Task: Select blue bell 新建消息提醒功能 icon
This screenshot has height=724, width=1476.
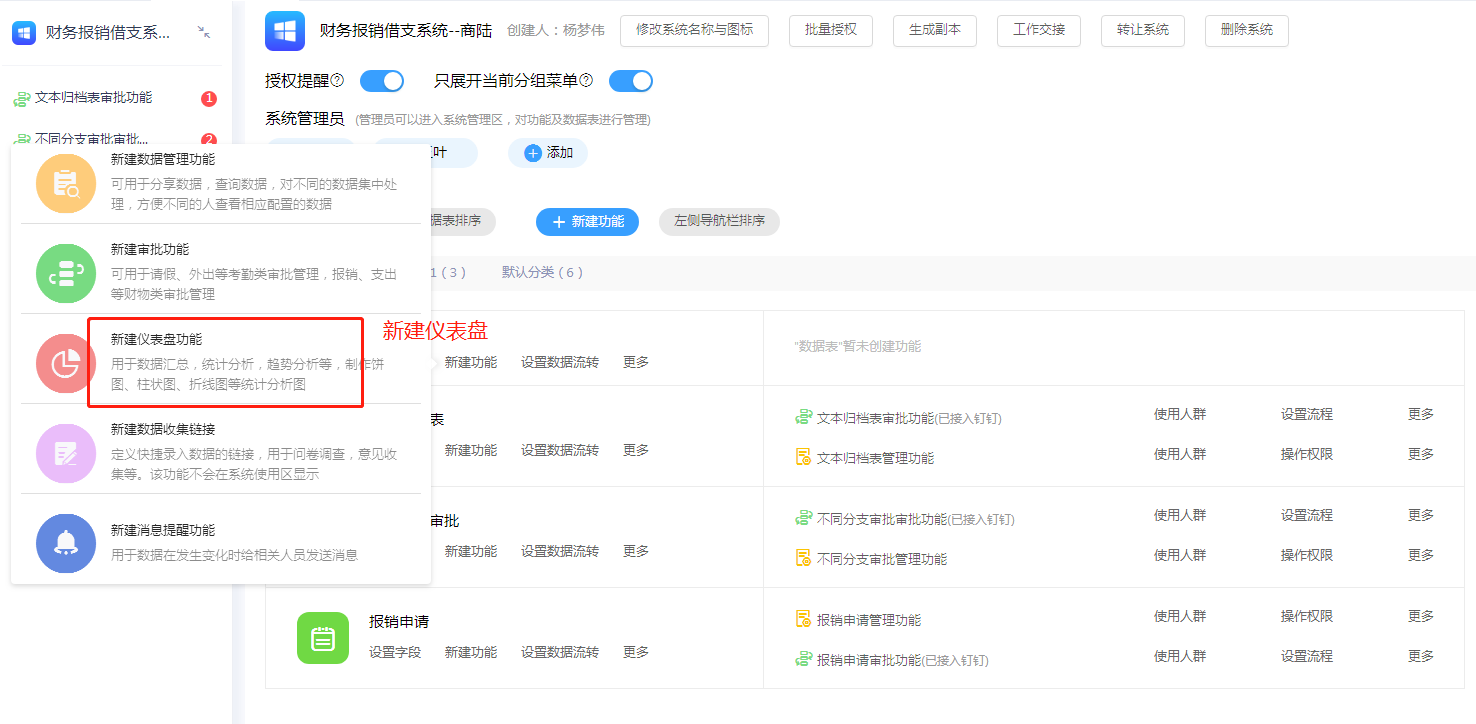Action: [66, 543]
